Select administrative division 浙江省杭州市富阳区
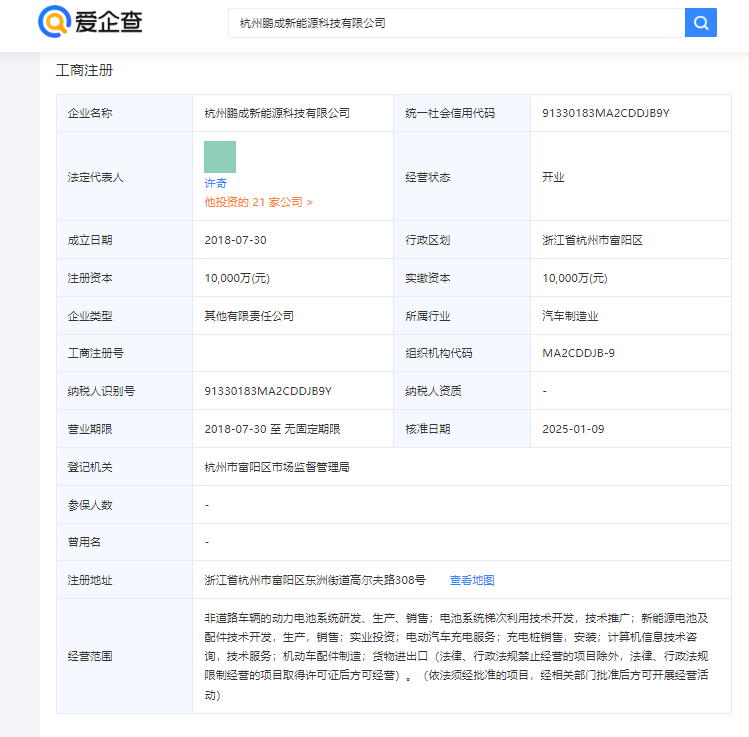 tap(592, 240)
